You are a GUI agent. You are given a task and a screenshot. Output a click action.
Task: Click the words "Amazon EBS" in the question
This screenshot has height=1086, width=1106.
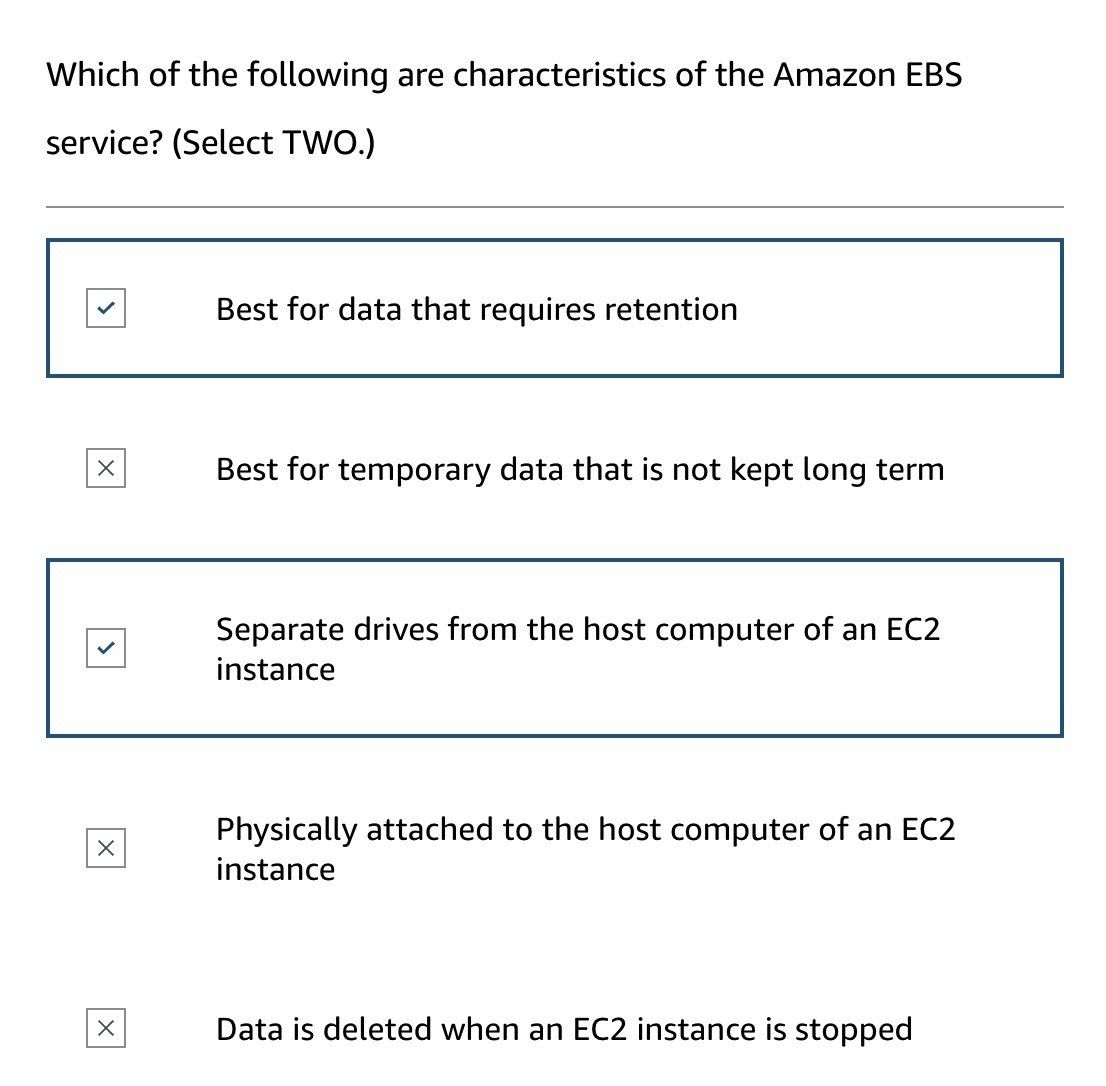coord(868,75)
